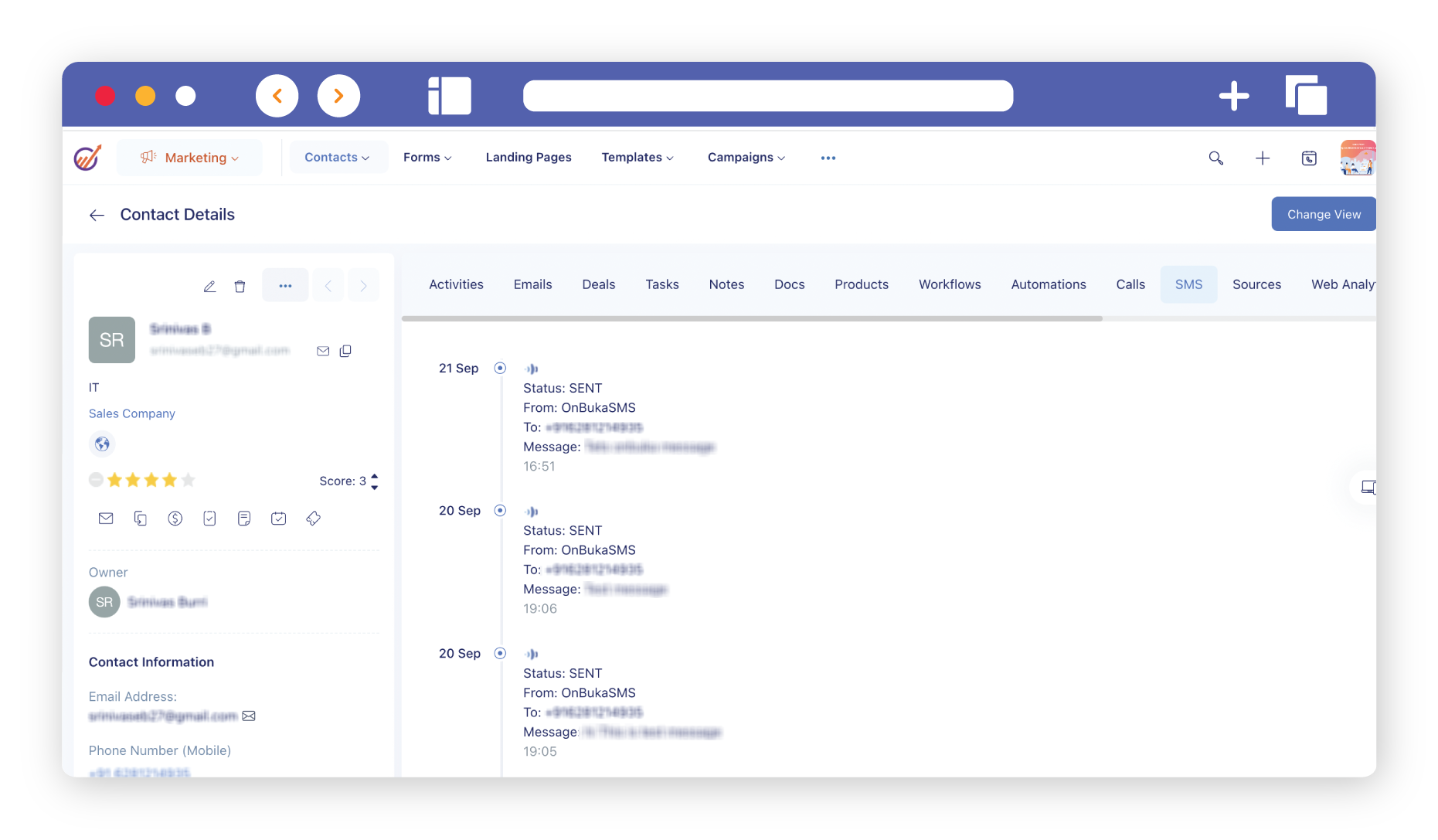Click the Change View button
Viewport: 1438px width, 840px height.
click(x=1323, y=214)
